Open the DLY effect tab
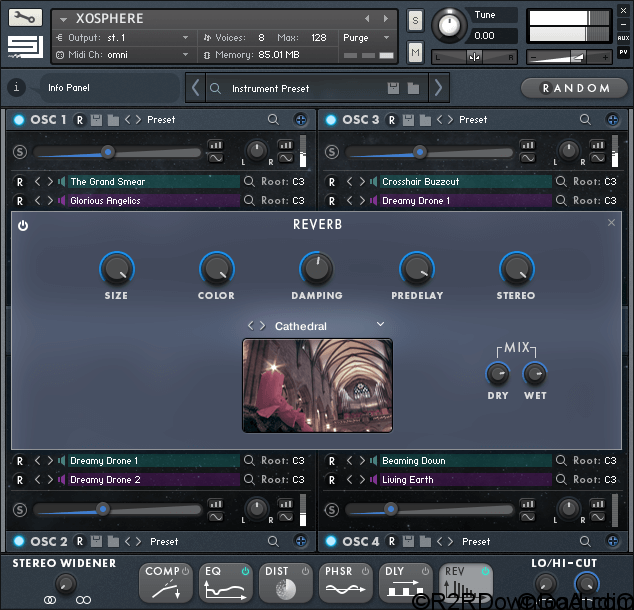634x610 pixels. [x=405, y=583]
